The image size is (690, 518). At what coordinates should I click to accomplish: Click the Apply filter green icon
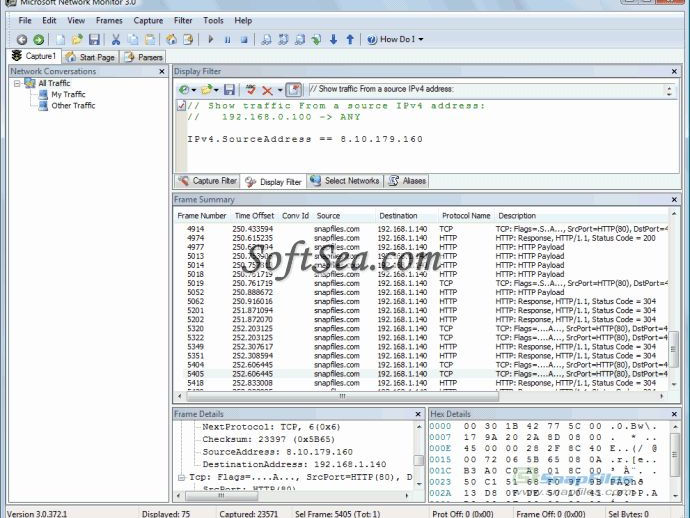[x=184, y=90]
